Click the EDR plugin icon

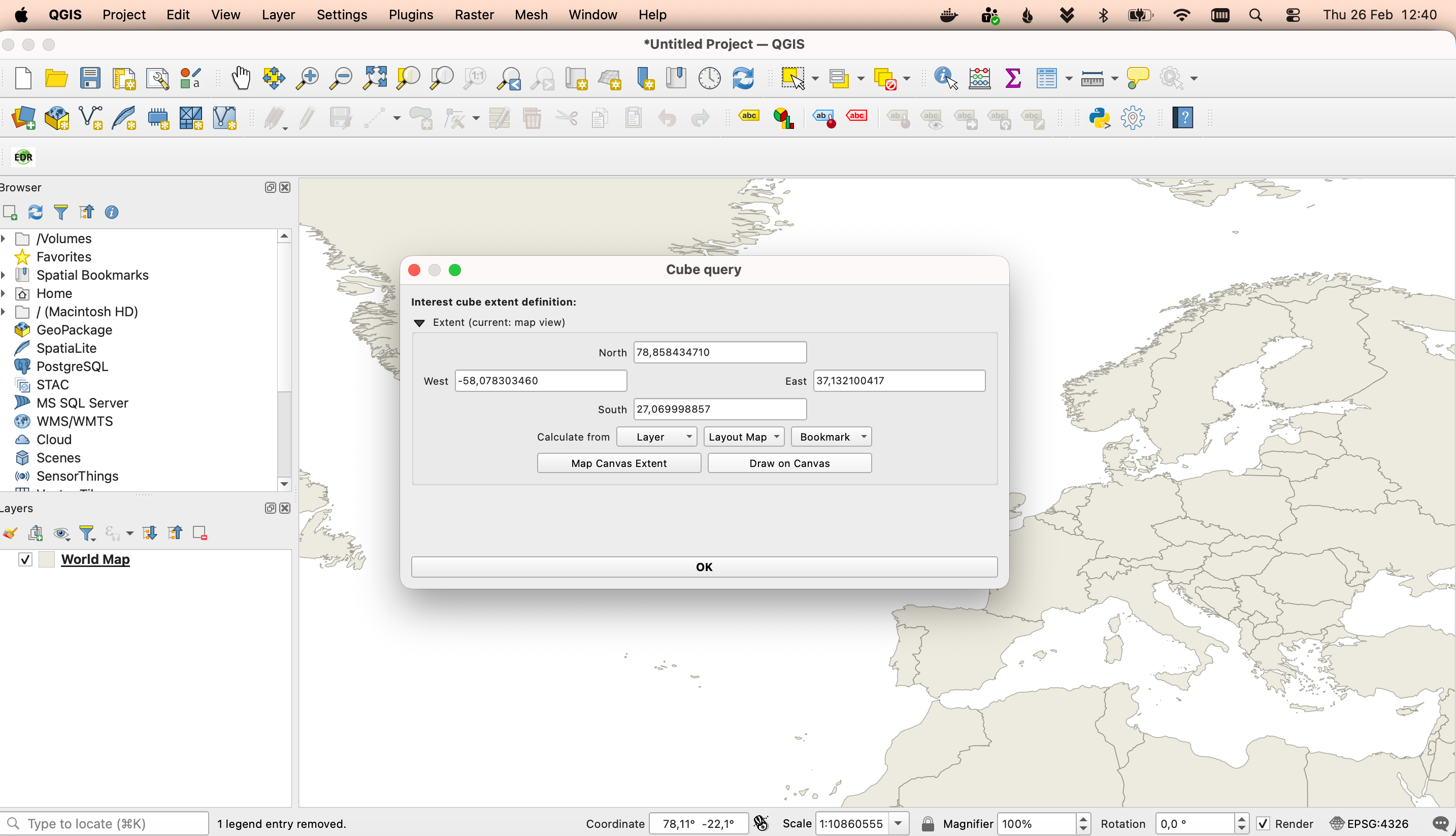pos(23,157)
